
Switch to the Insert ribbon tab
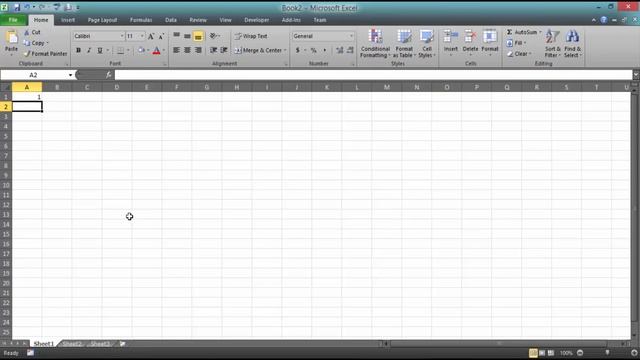68,20
